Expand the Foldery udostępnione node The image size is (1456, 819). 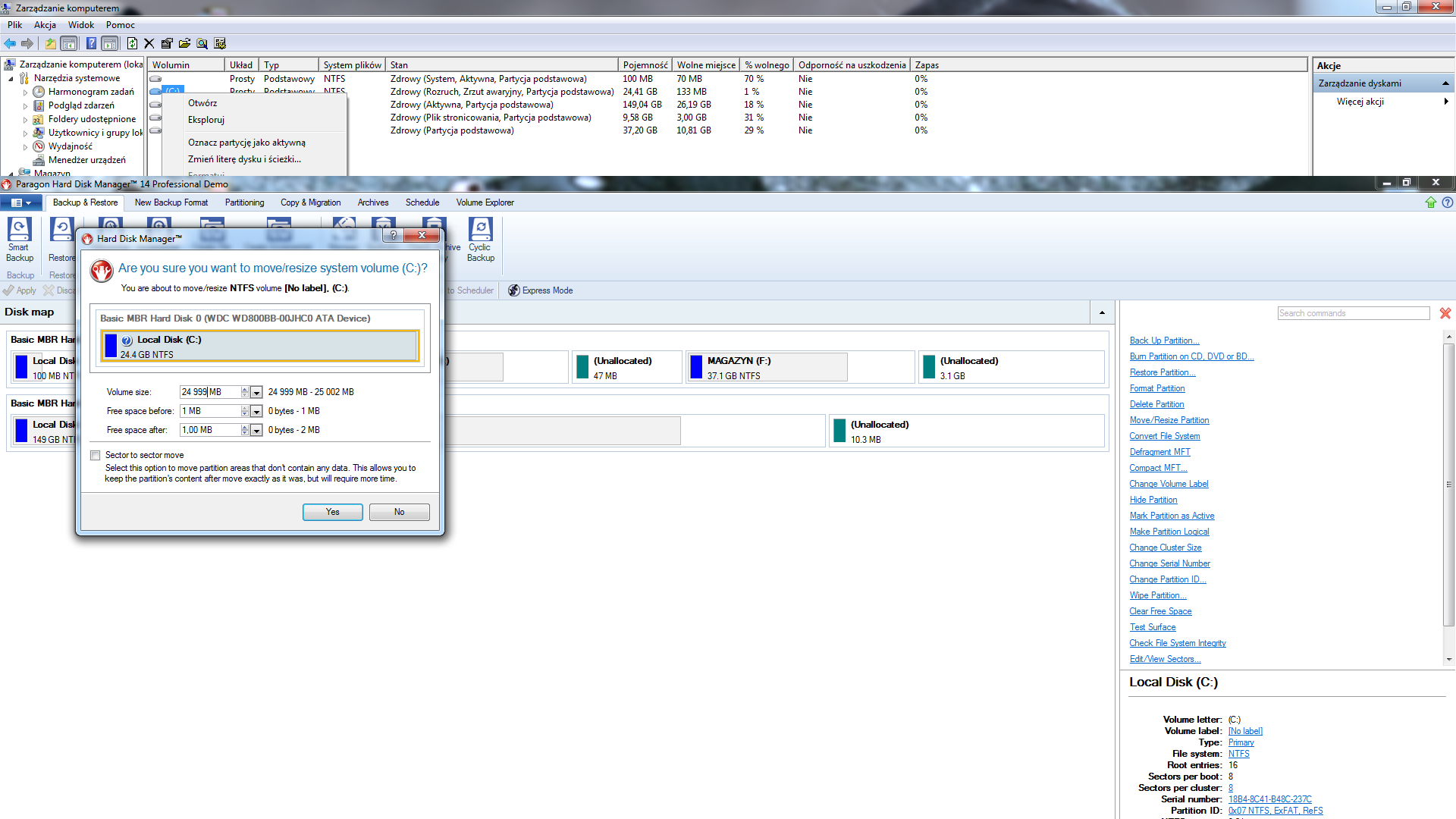(x=25, y=120)
